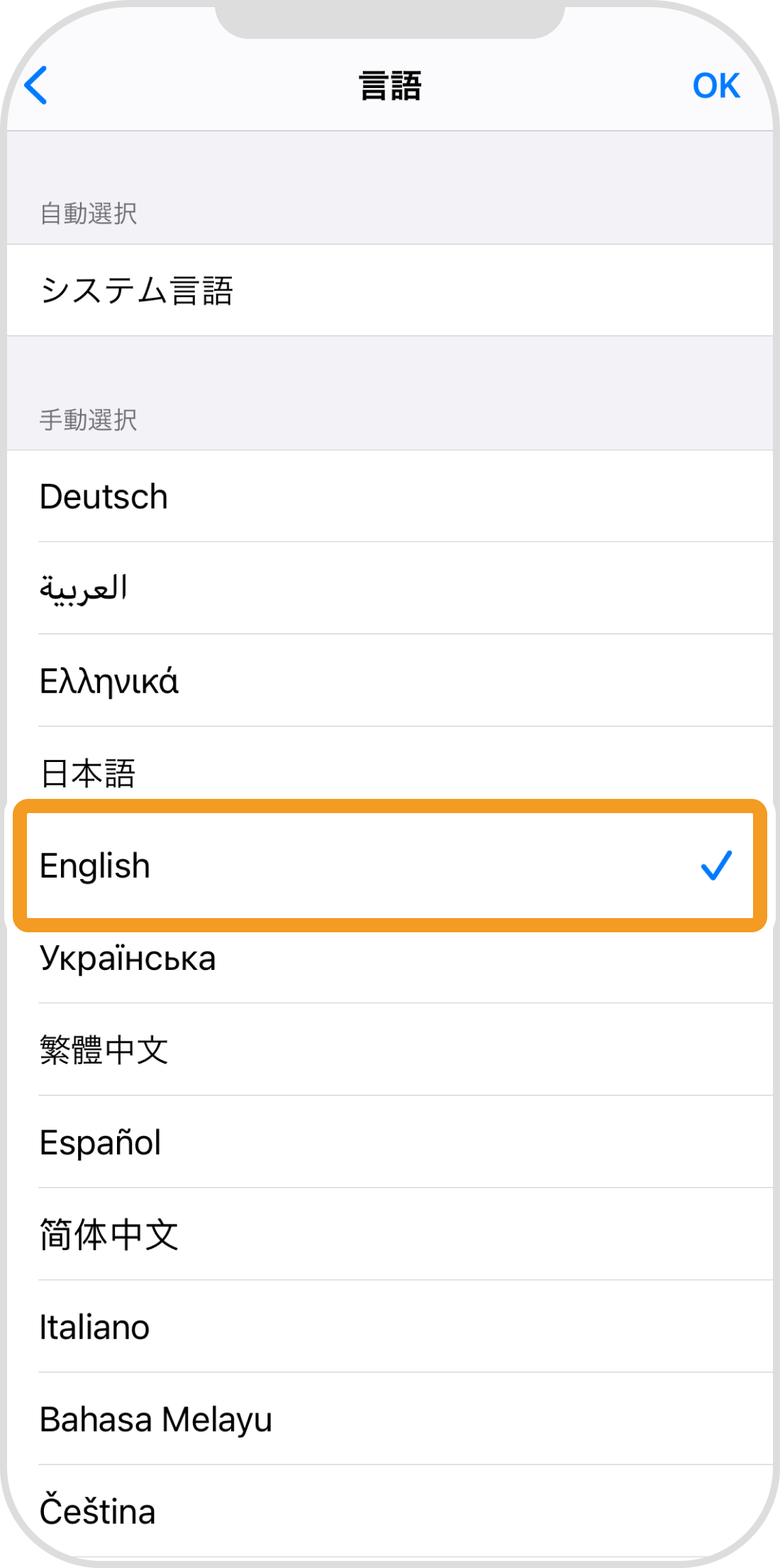Pick Ελληνικά from the language list

(x=109, y=681)
